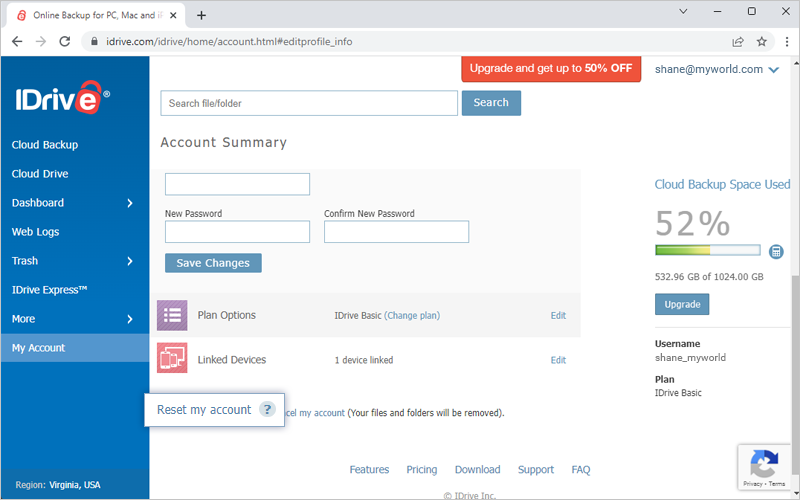Viewport: 800px width, 500px height.
Task: Open IDrive Express in sidebar
Action: (x=49, y=290)
